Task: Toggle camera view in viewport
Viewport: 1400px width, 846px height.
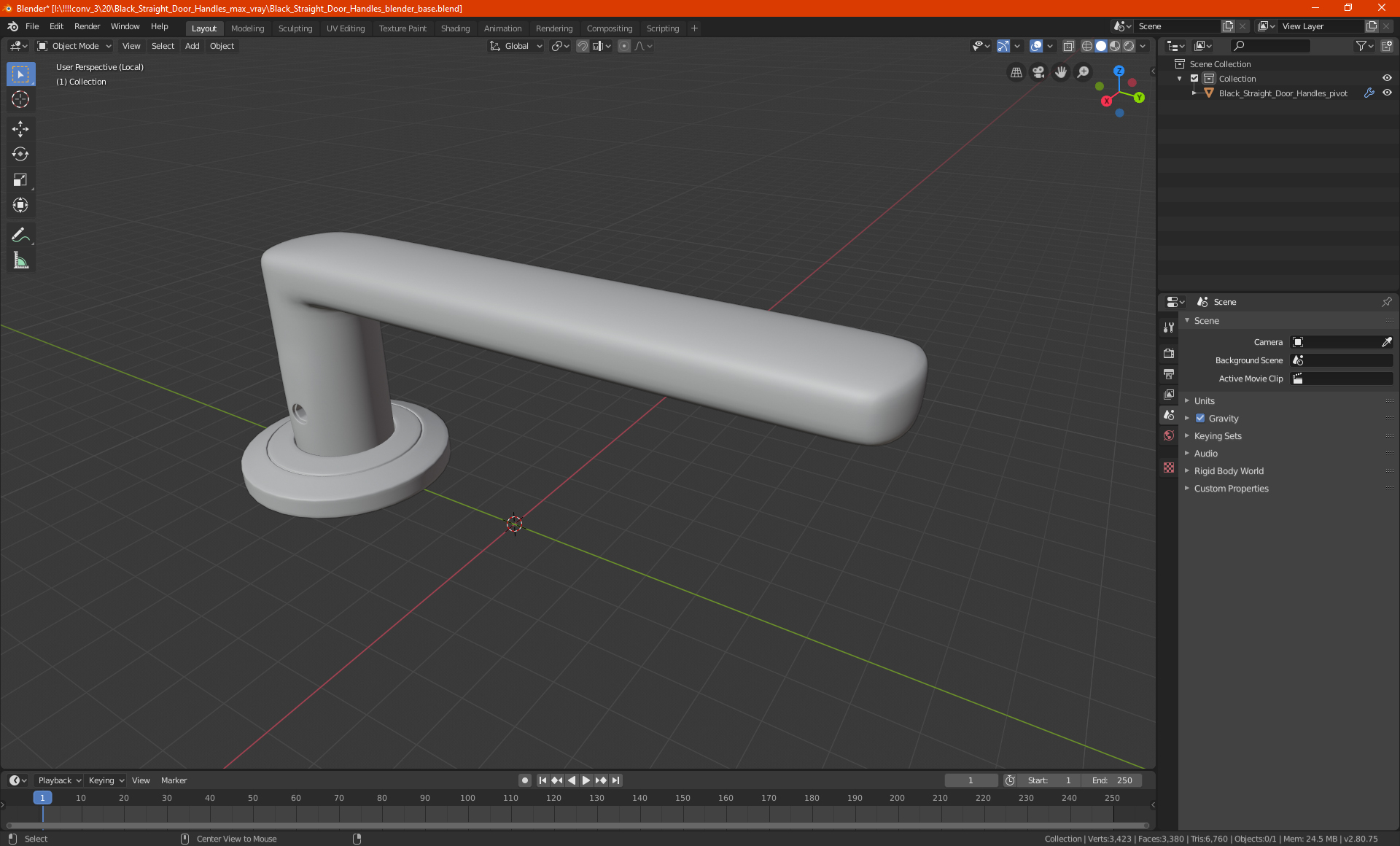Action: tap(1038, 72)
